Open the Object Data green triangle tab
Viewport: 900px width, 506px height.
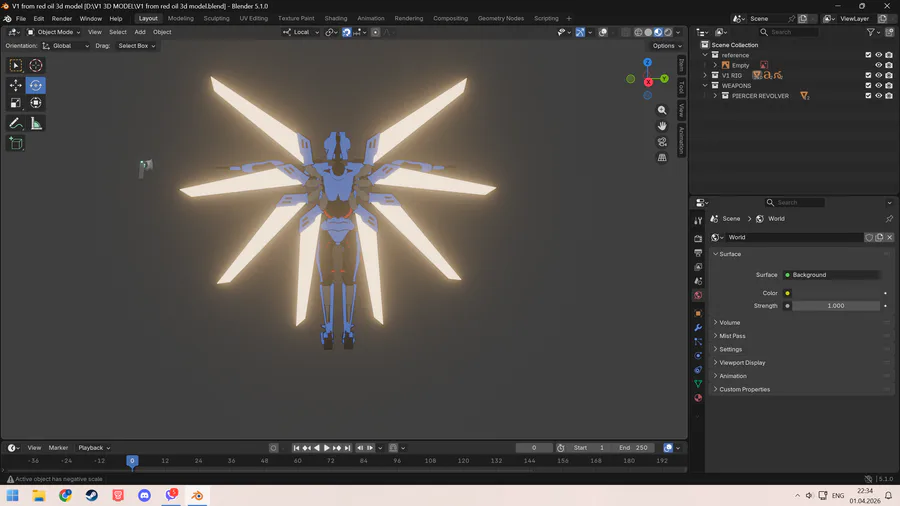[698, 384]
